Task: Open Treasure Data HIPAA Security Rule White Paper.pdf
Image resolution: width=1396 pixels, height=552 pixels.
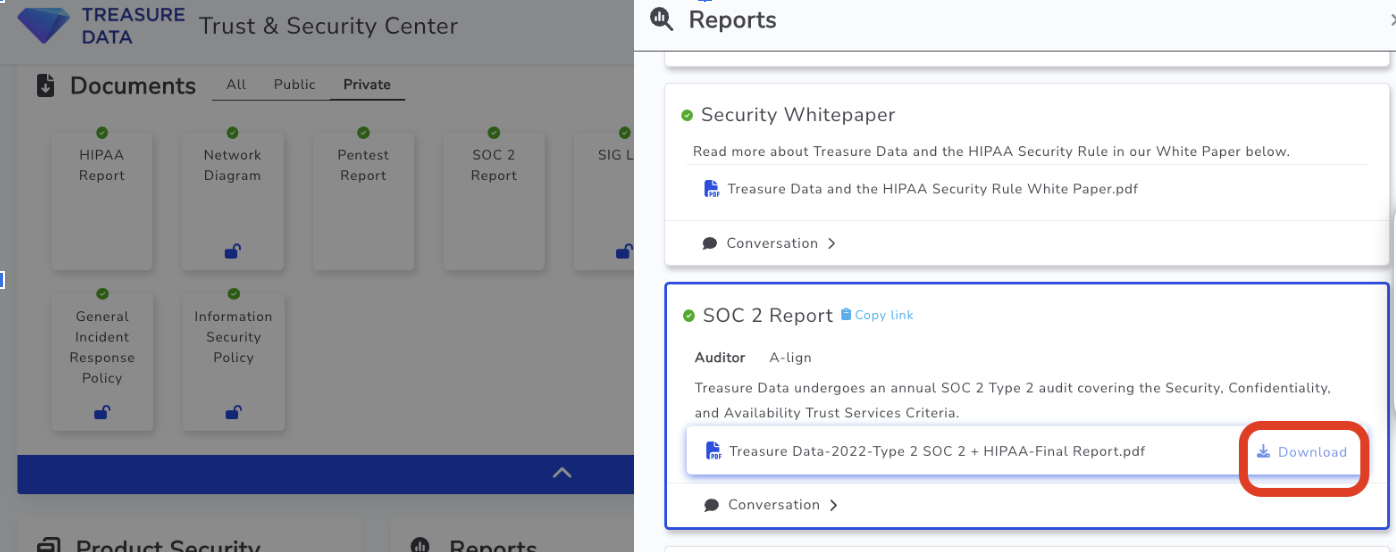Action: click(932, 189)
